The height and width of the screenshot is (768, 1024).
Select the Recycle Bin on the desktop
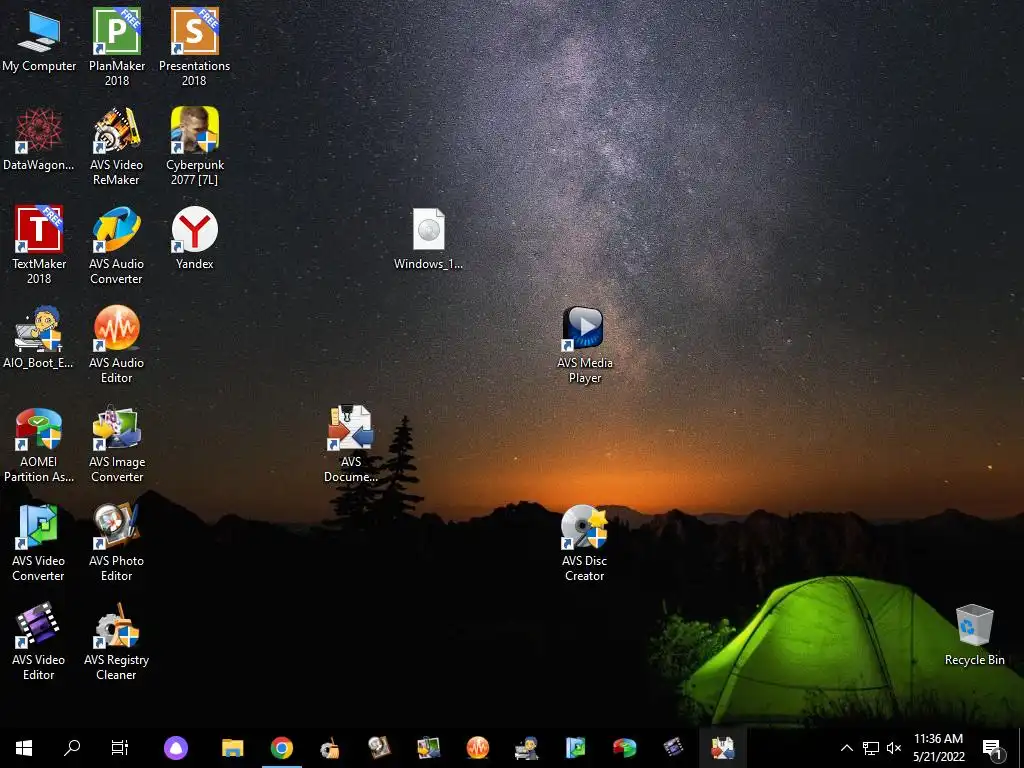click(x=974, y=635)
